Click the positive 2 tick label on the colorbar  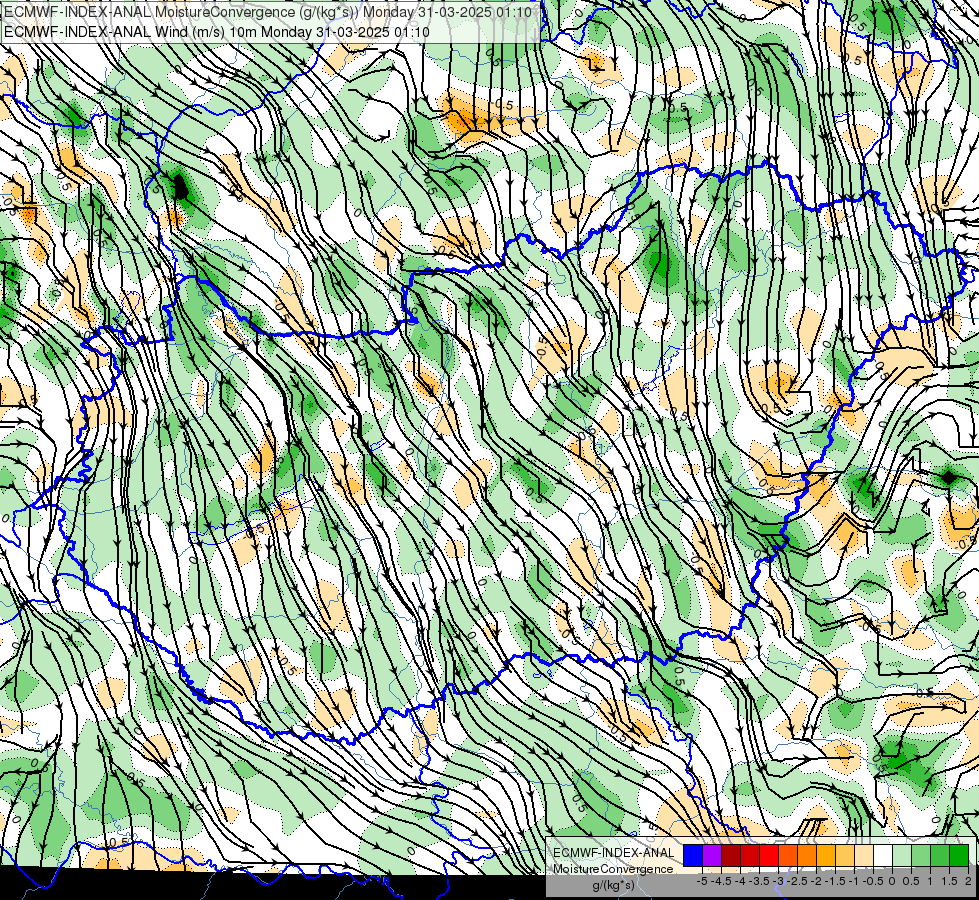pyautogui.click(x=968, y=881)
